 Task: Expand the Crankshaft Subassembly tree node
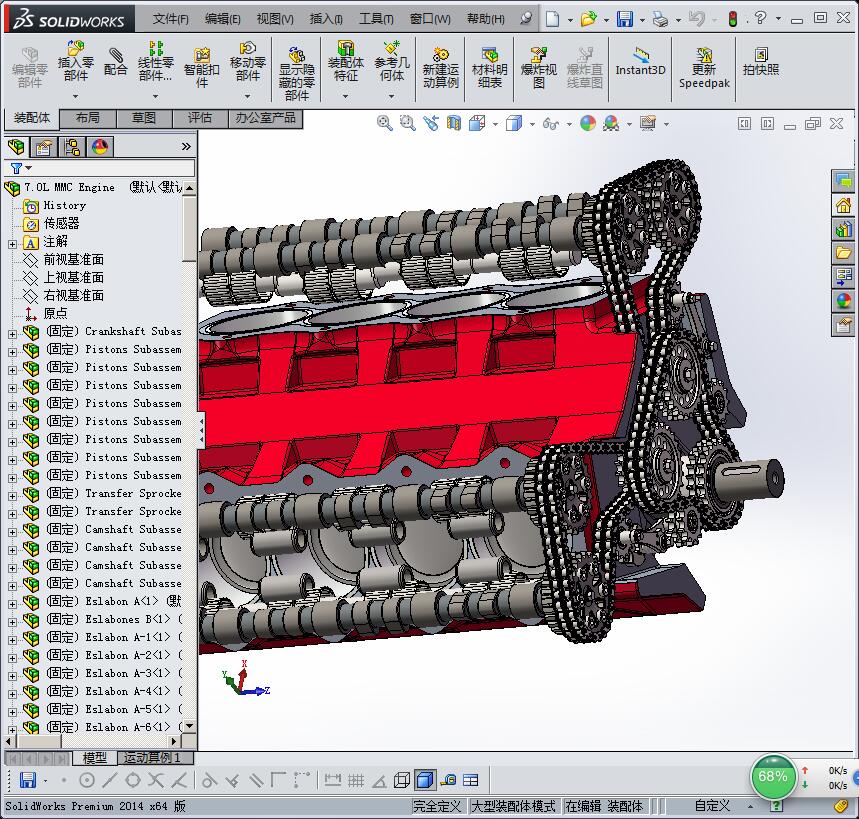click(12, 332)
